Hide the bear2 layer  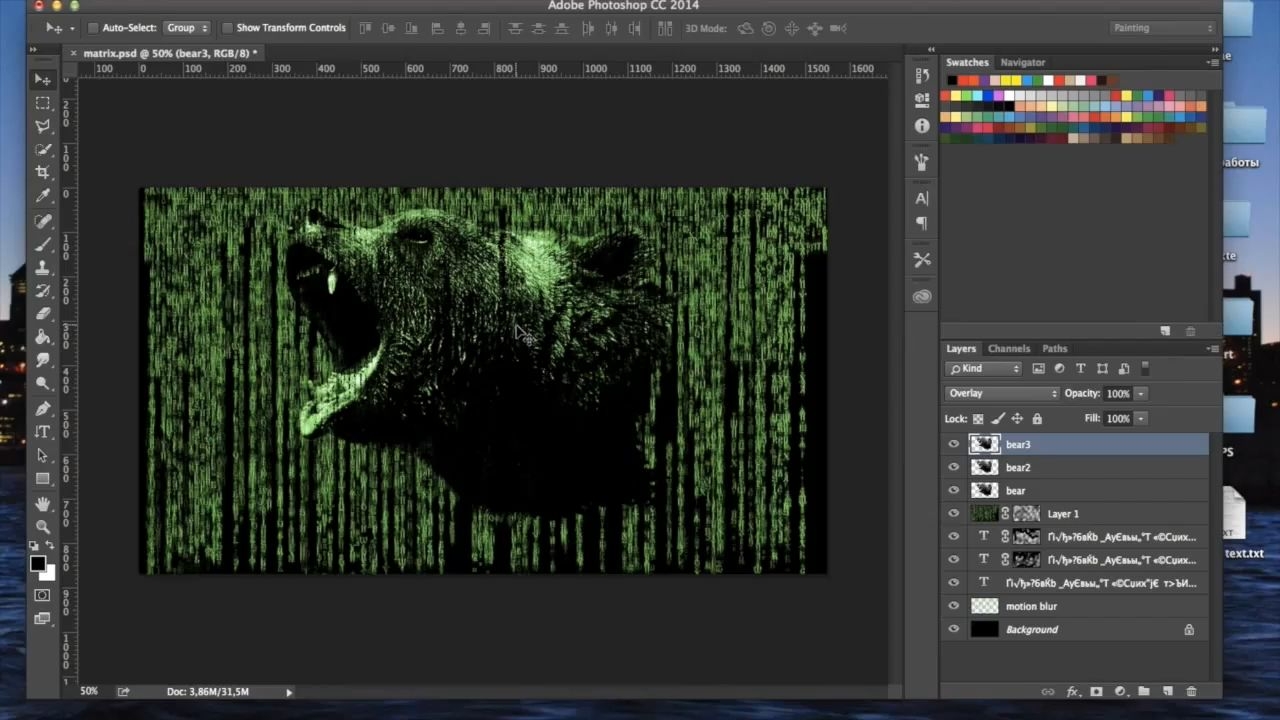953,467
